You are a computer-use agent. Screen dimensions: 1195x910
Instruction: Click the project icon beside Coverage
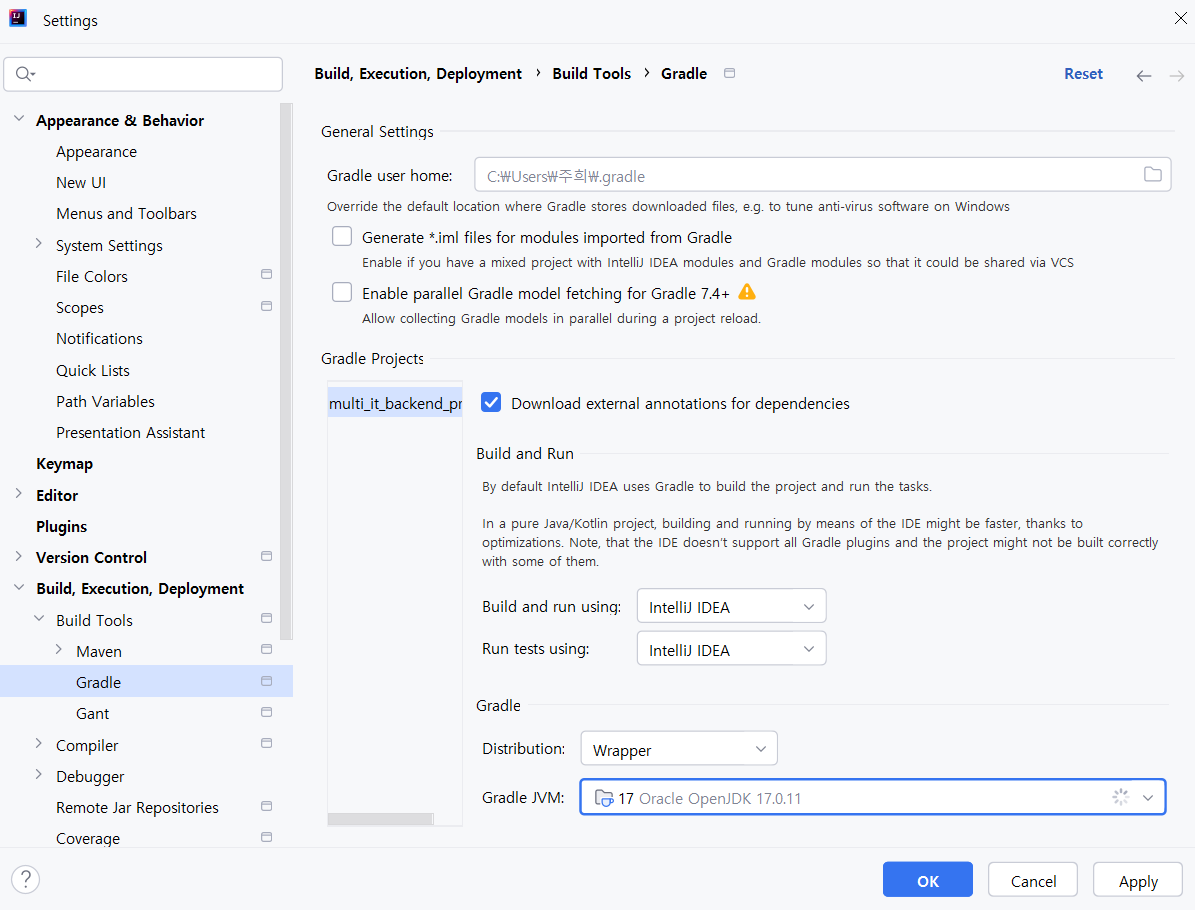pos(266,837)
